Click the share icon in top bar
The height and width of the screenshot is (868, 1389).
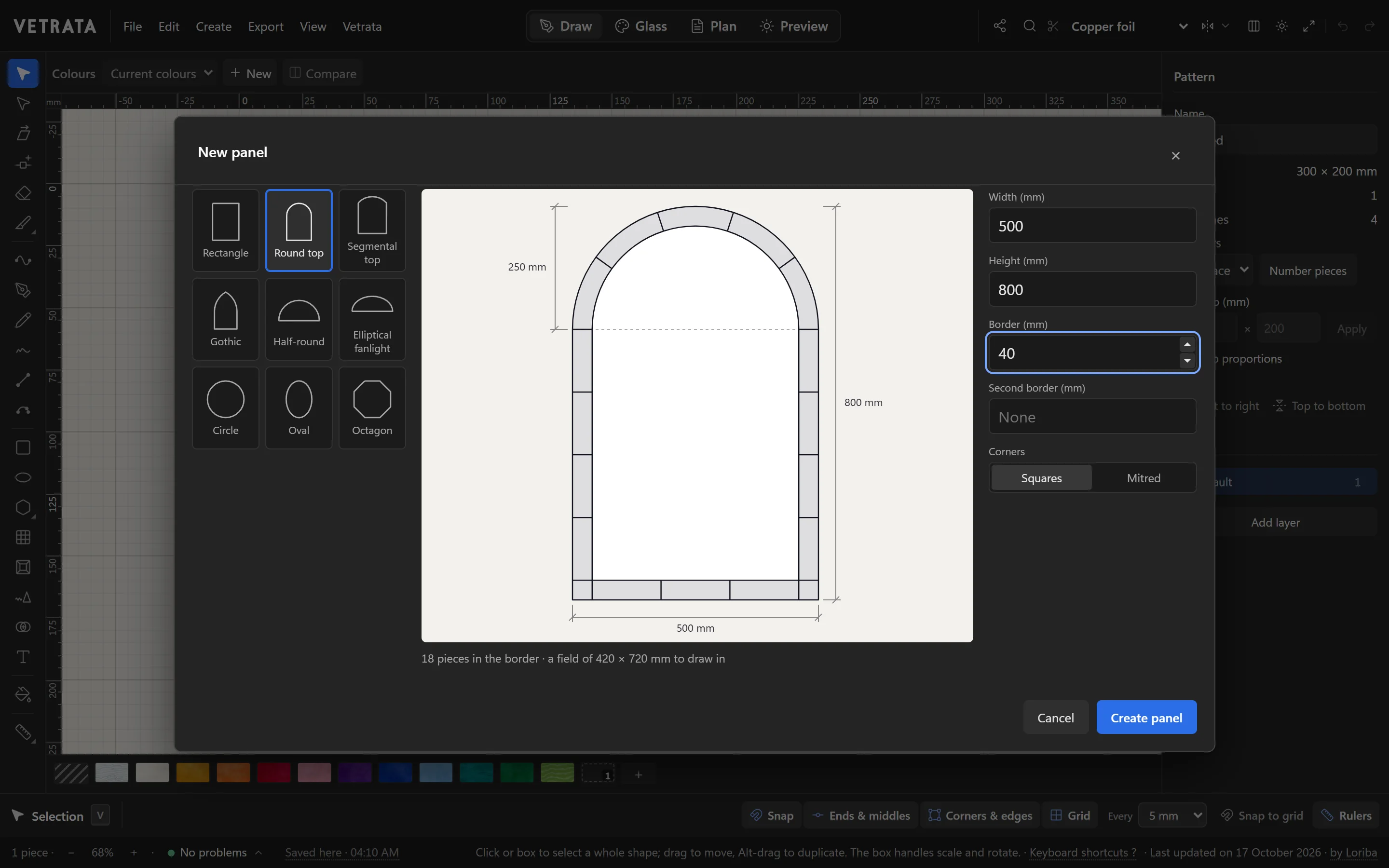(1000, 26)
